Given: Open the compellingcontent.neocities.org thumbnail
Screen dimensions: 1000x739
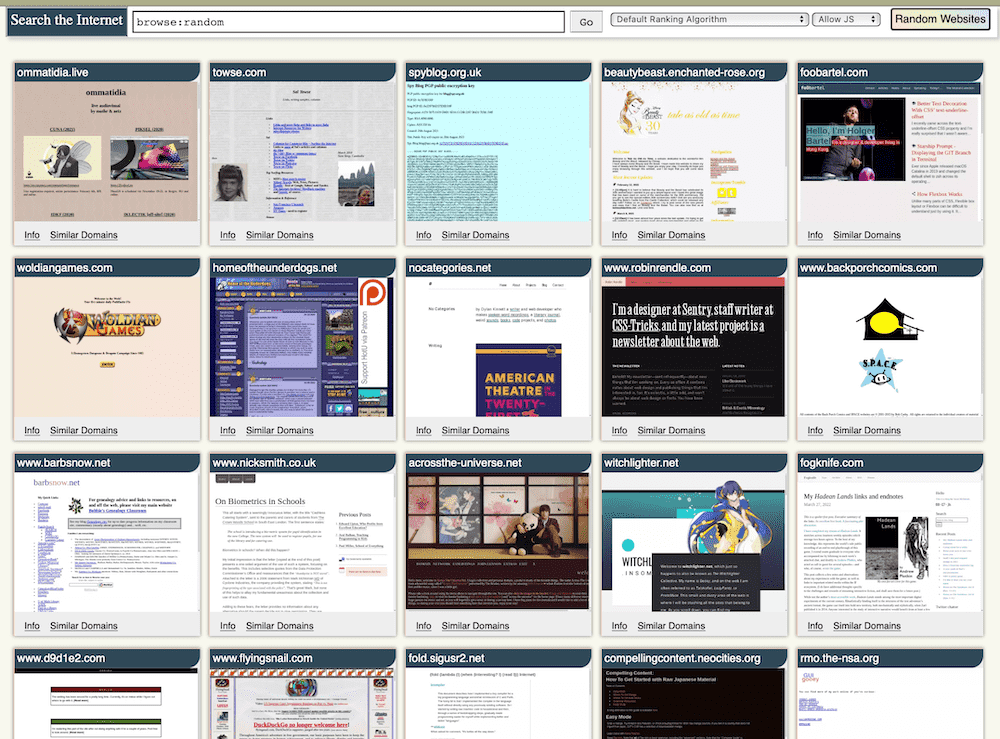Looking at the screenshot, I should (x=694, y=703).
